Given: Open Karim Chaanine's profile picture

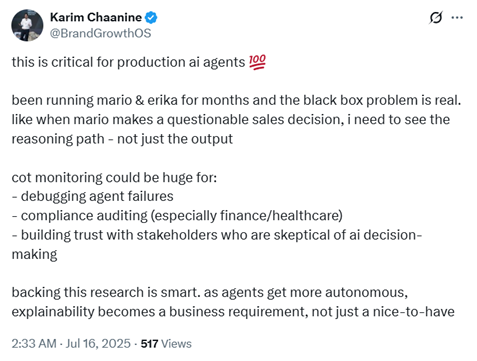Looking at the screenshot, I should (x=27, y=25).
